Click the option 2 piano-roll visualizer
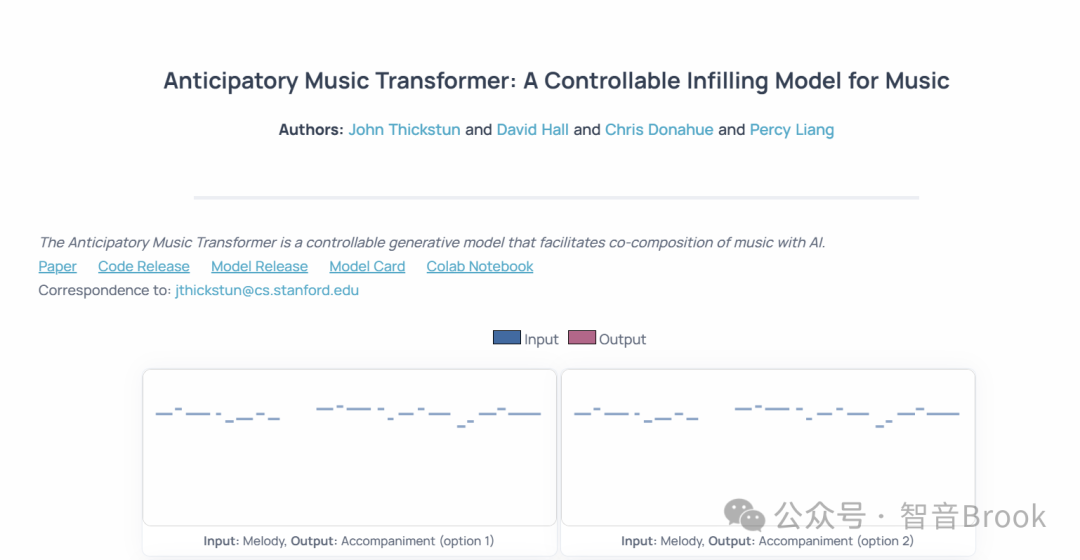 (x=767, y=447)
